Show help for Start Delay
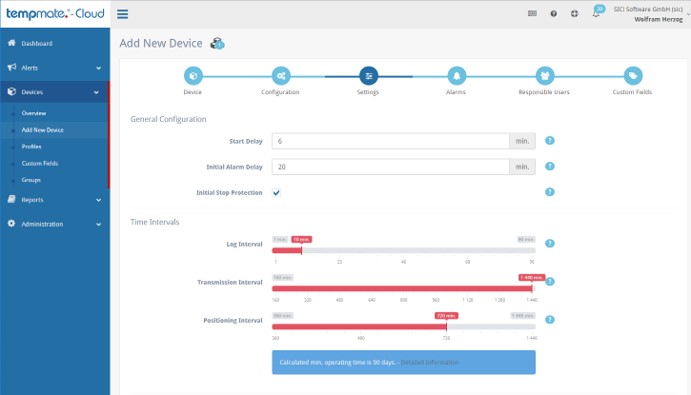Viewport: 691px width, 395px height. click(x=550, y=141)
